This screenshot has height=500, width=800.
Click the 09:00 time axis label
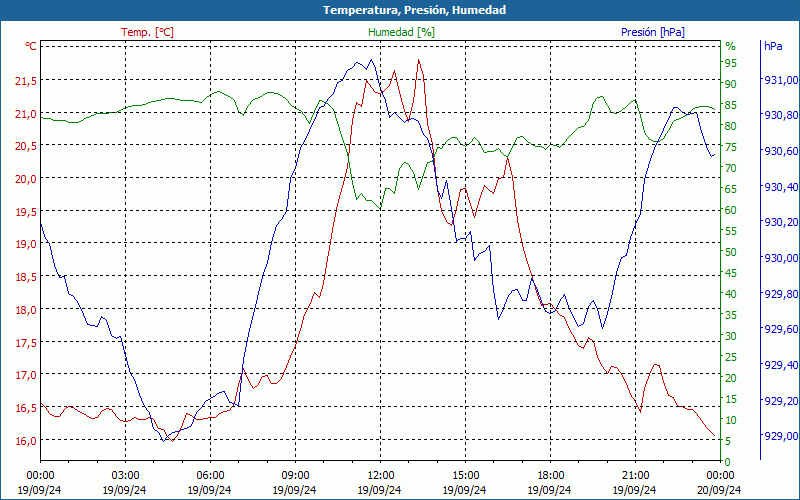[x=295, y=476]
